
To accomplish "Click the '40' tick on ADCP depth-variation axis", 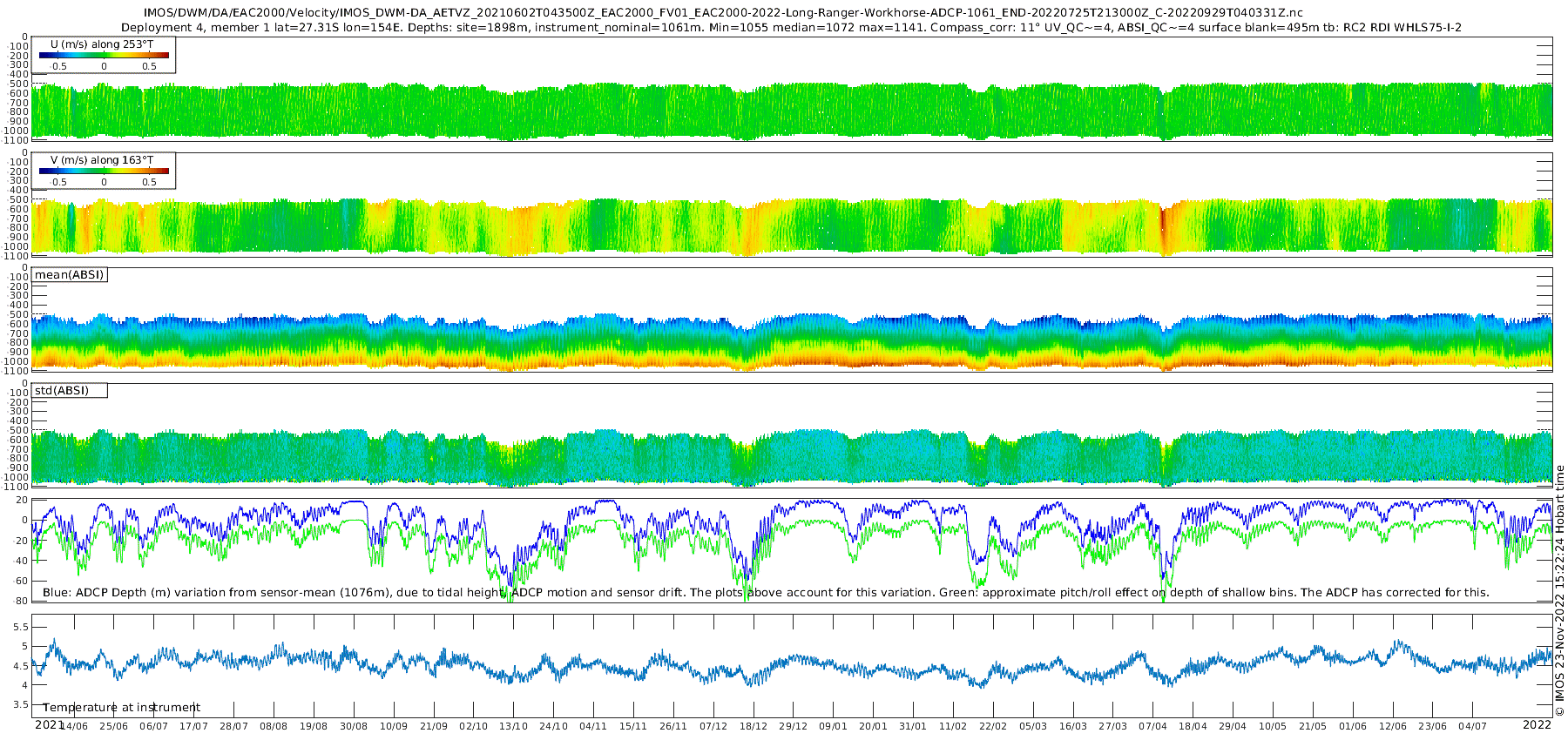I will [x=22, y=562].
